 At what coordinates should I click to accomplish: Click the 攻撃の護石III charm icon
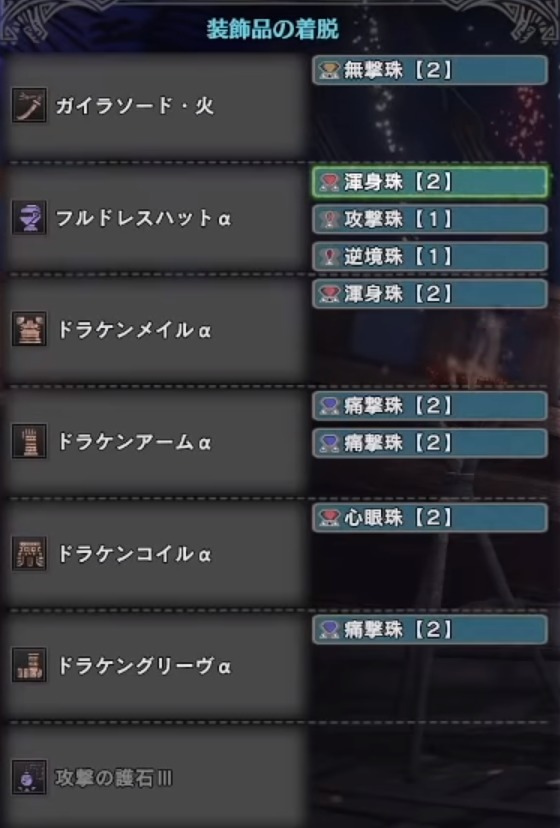click(30, 777)
